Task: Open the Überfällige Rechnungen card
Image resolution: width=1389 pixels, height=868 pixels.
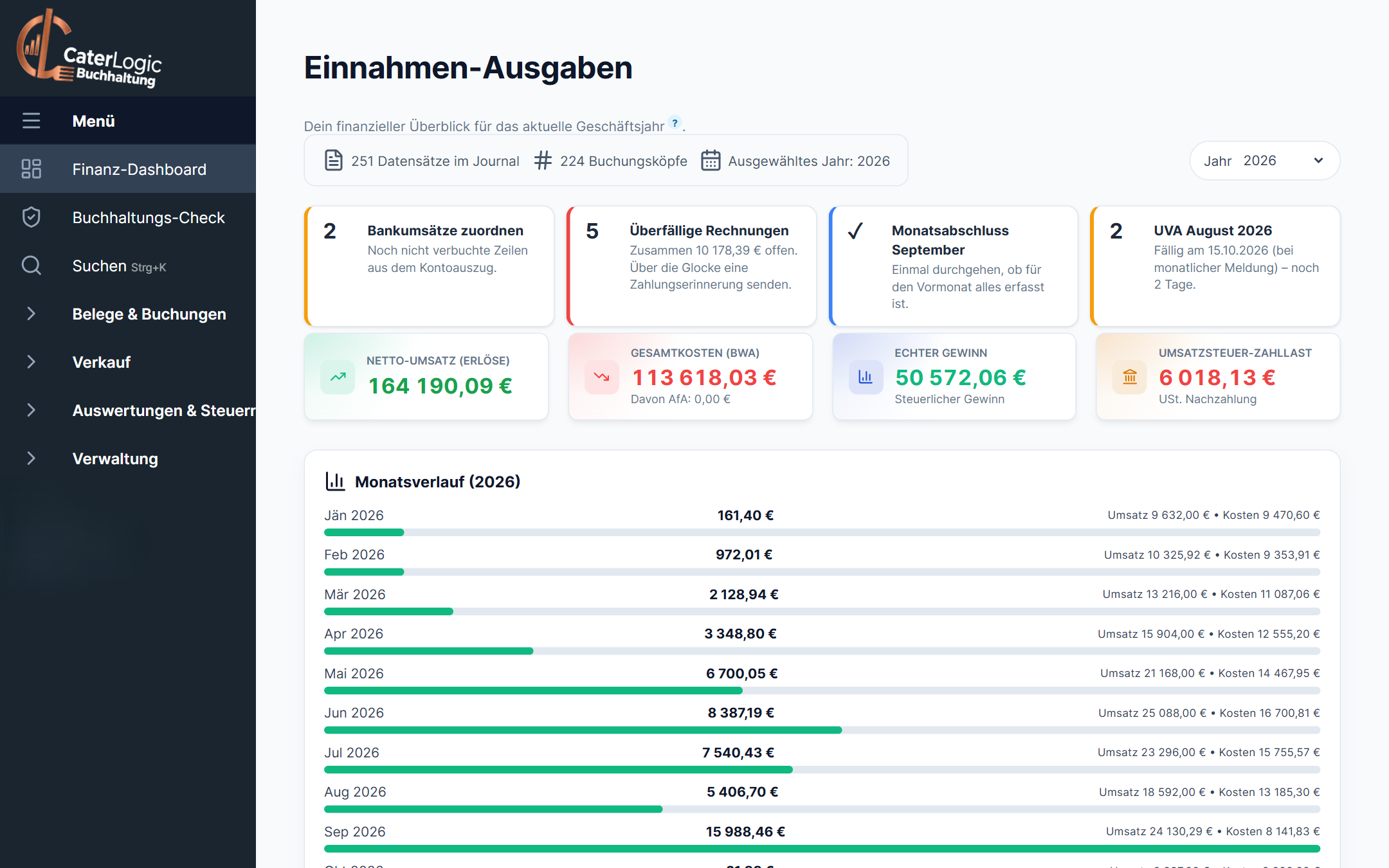Action: tap(691, 266)
